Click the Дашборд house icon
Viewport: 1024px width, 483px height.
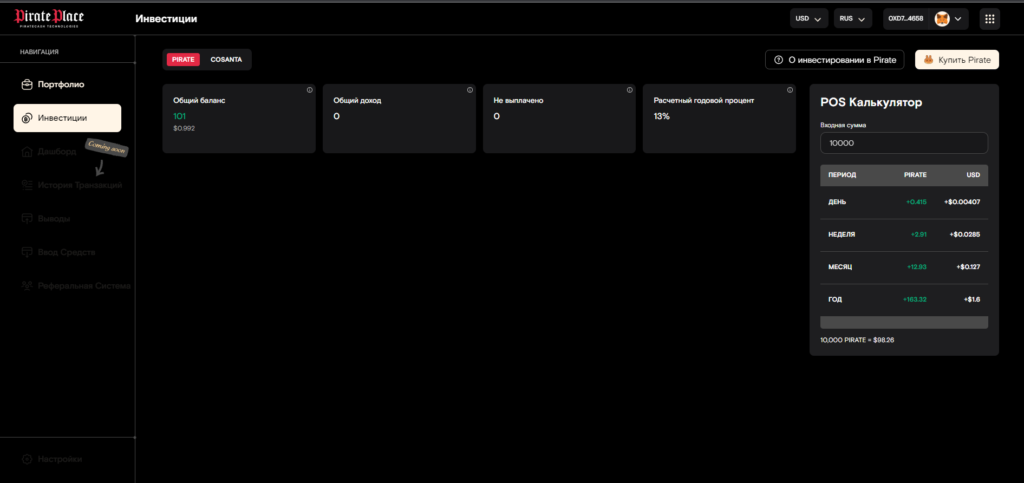tap(27, 151)
